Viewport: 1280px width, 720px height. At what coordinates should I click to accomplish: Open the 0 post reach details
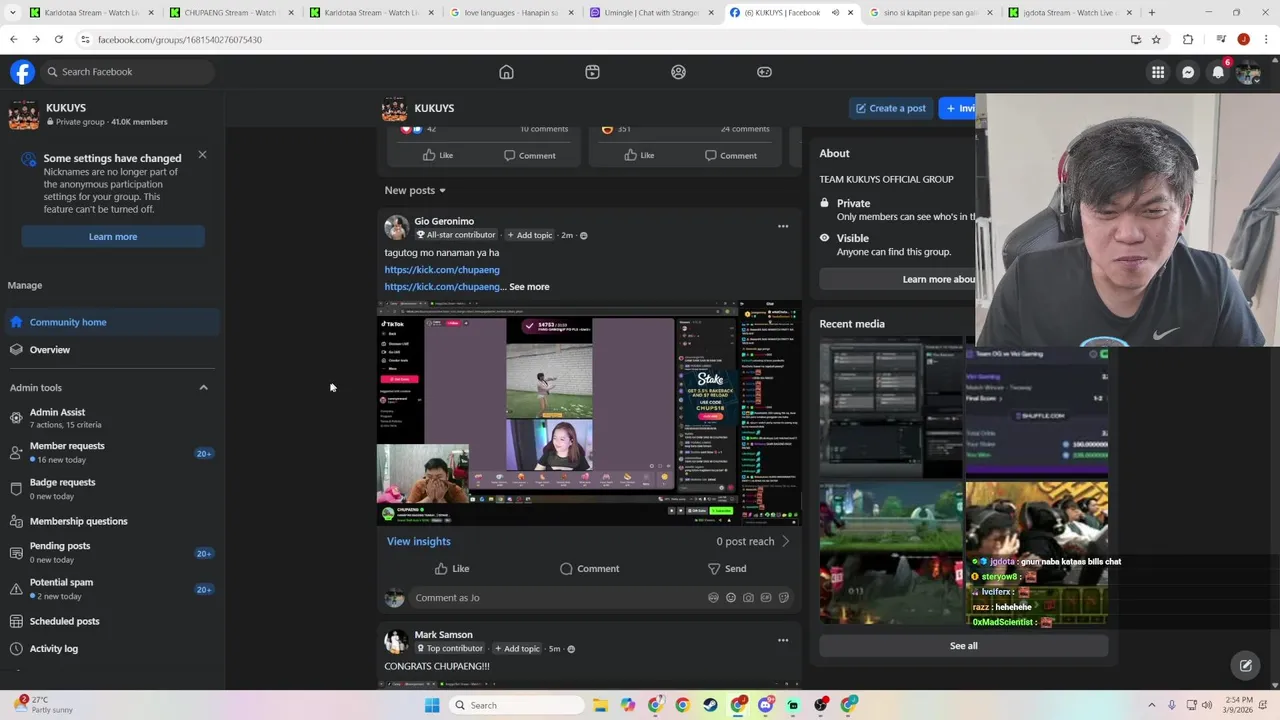pyautogui.click(x=753, y=541)
